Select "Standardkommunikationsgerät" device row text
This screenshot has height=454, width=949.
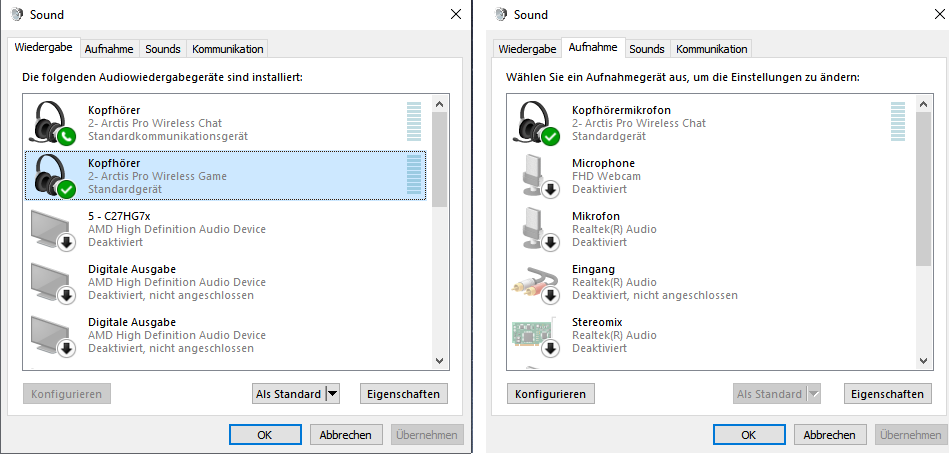coord(168,136)
